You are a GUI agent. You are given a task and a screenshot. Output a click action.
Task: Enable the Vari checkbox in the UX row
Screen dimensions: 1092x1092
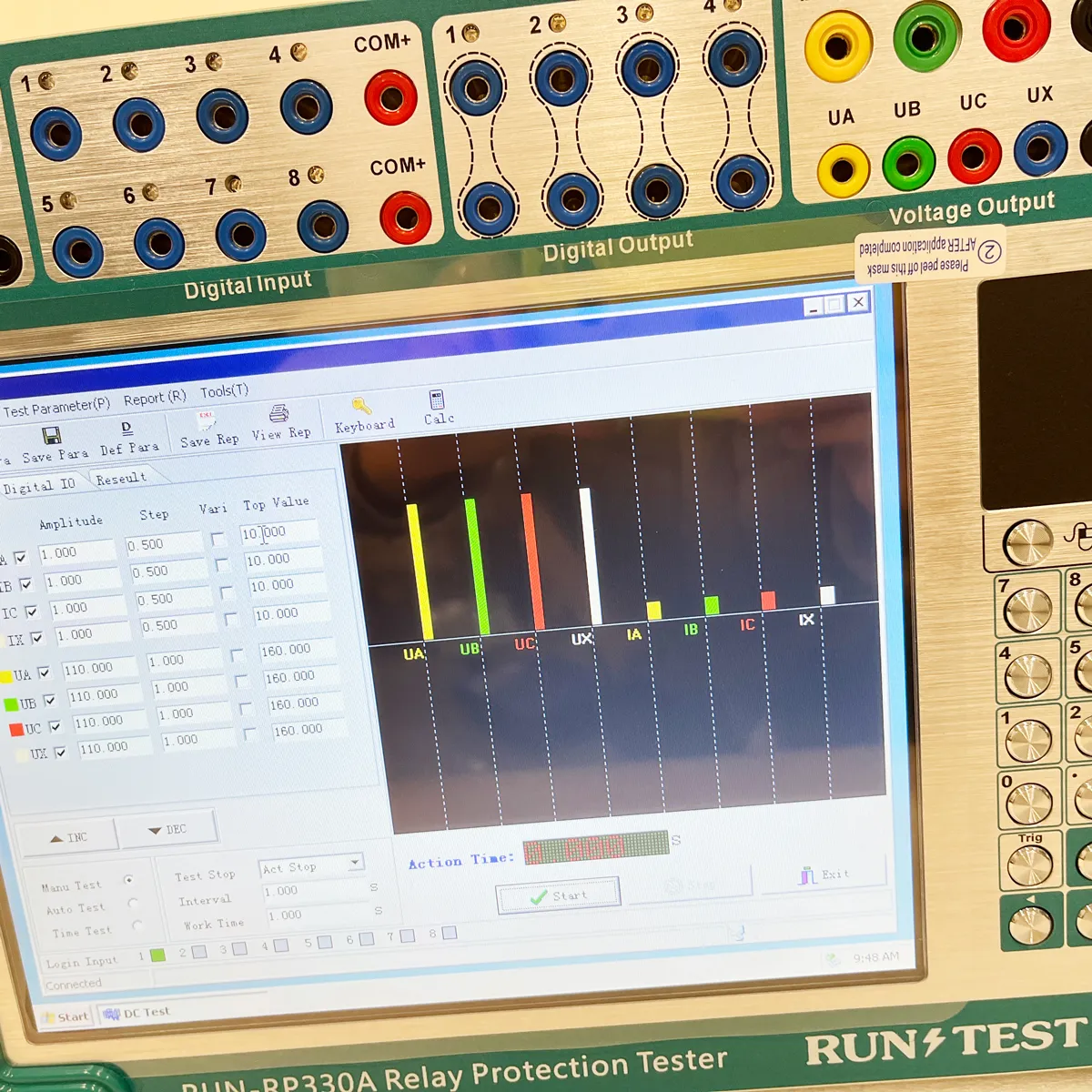250,733
